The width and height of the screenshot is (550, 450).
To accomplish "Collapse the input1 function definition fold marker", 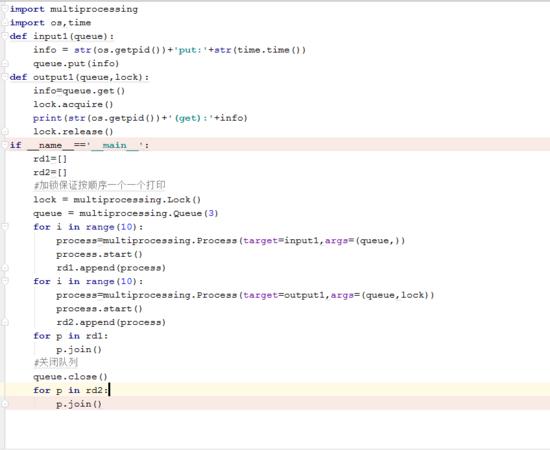I will coord(4,36).
